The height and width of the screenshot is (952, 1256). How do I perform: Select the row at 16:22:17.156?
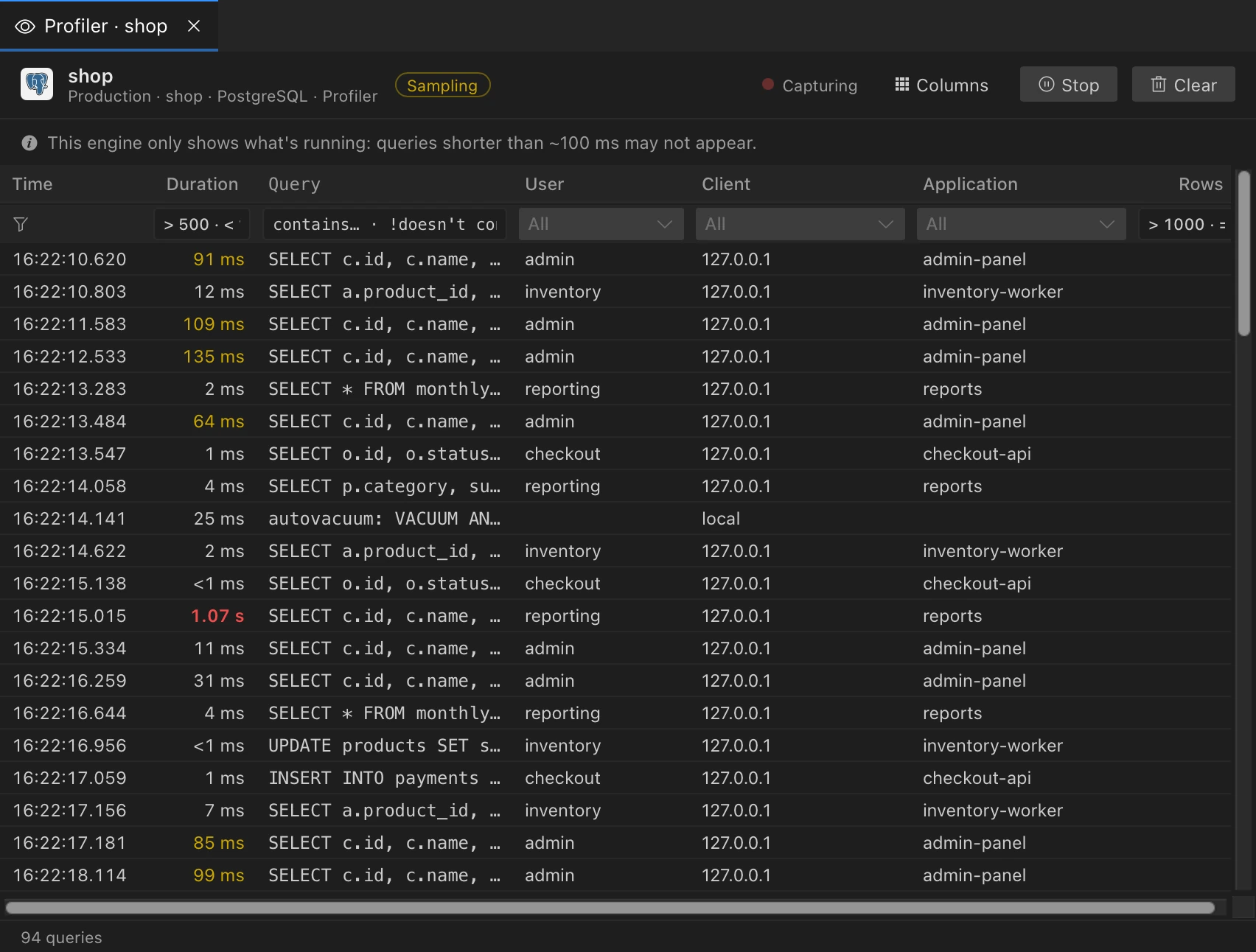click(x=616, y=811)
